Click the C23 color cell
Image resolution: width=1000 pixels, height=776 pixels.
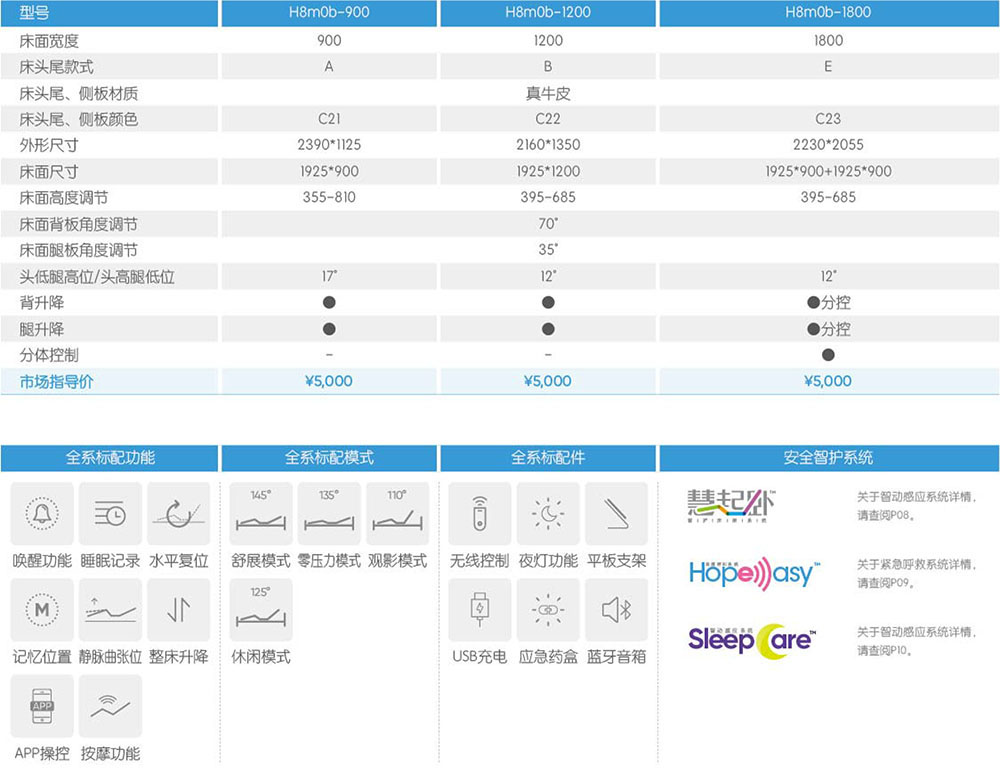tap(828, 119)
